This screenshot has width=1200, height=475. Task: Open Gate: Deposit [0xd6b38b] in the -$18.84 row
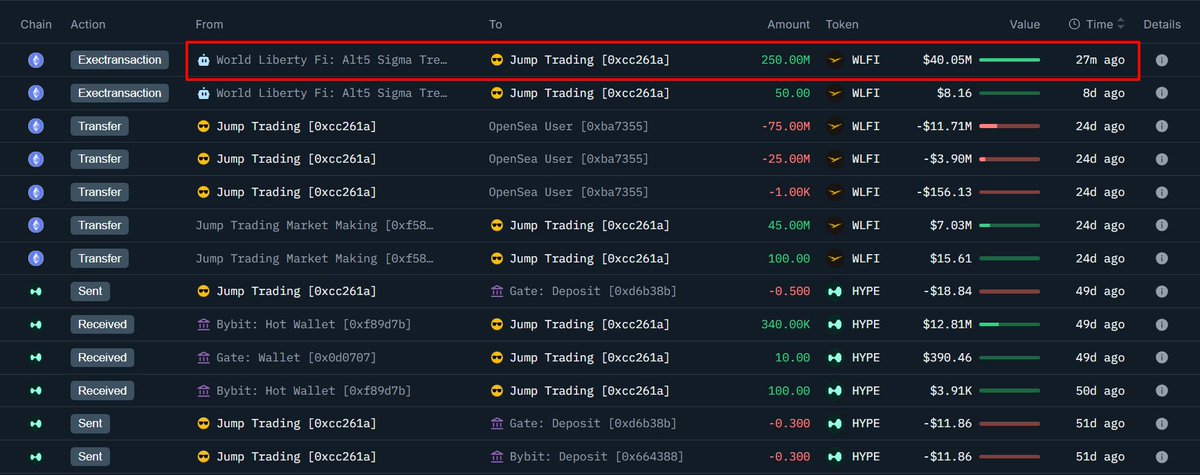[593, 291]
